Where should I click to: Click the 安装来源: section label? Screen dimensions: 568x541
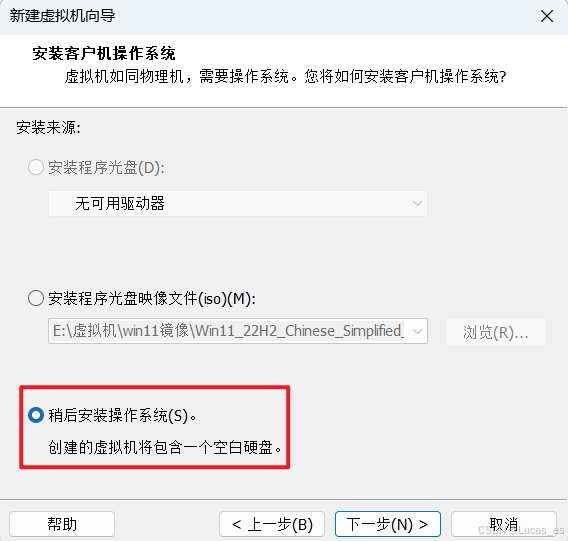(49, 128)
